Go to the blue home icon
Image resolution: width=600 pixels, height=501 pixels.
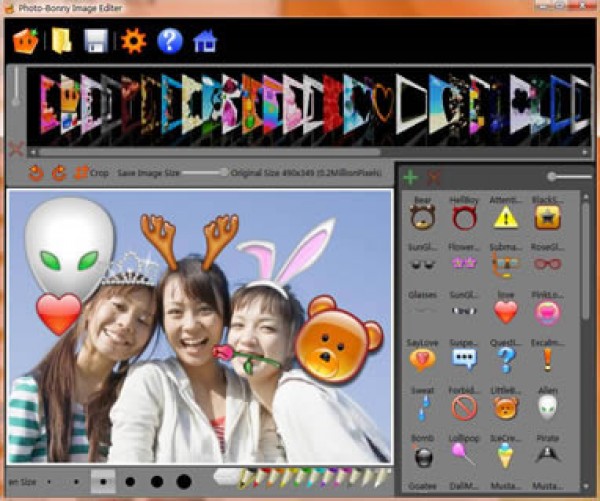pyautogui.click(x=205, y=41)
